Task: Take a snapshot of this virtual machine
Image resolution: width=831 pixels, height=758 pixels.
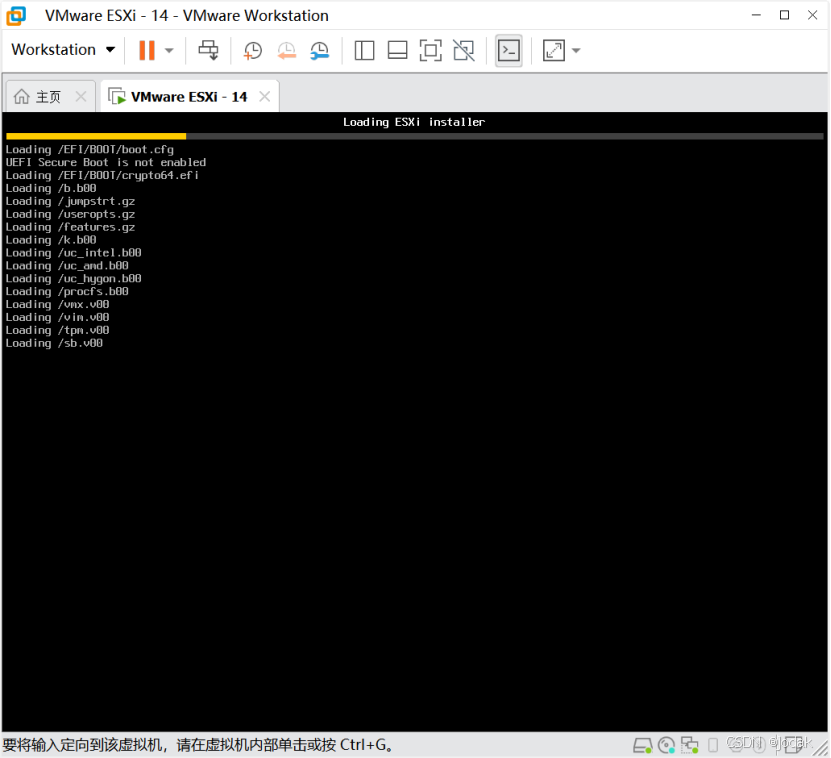Action: 253,51
